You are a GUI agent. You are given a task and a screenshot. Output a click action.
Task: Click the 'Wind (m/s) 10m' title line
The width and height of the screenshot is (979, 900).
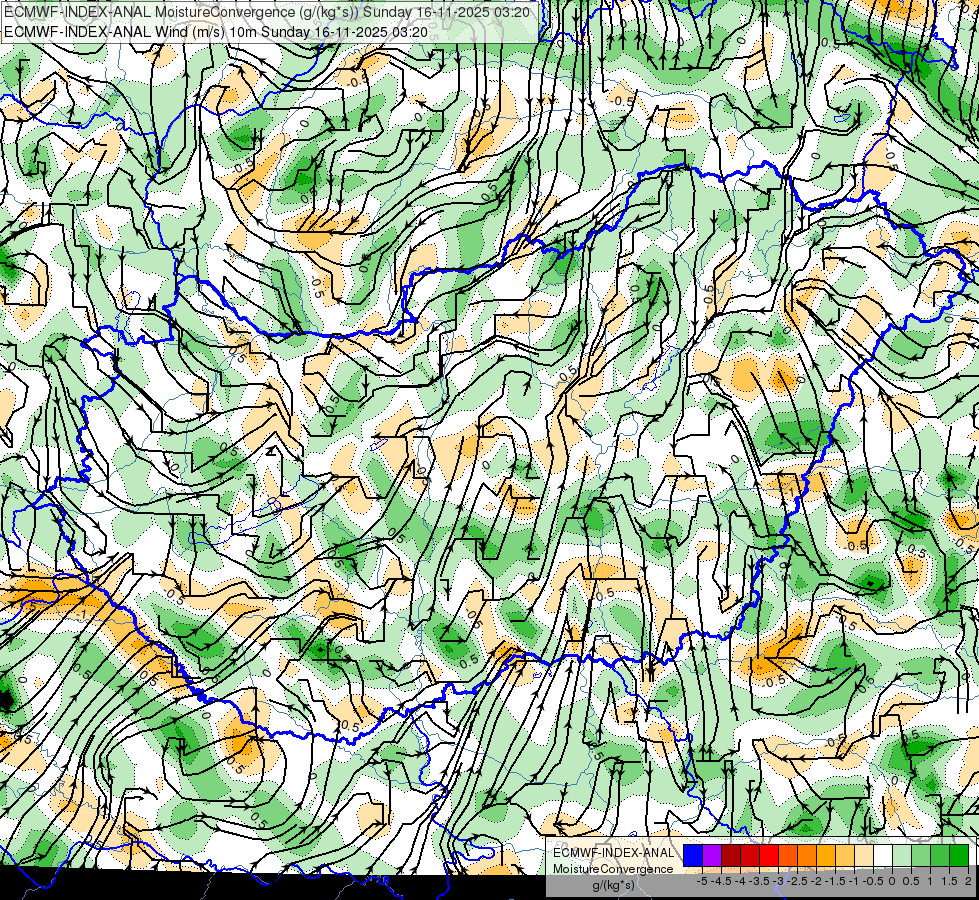(216, 31)
